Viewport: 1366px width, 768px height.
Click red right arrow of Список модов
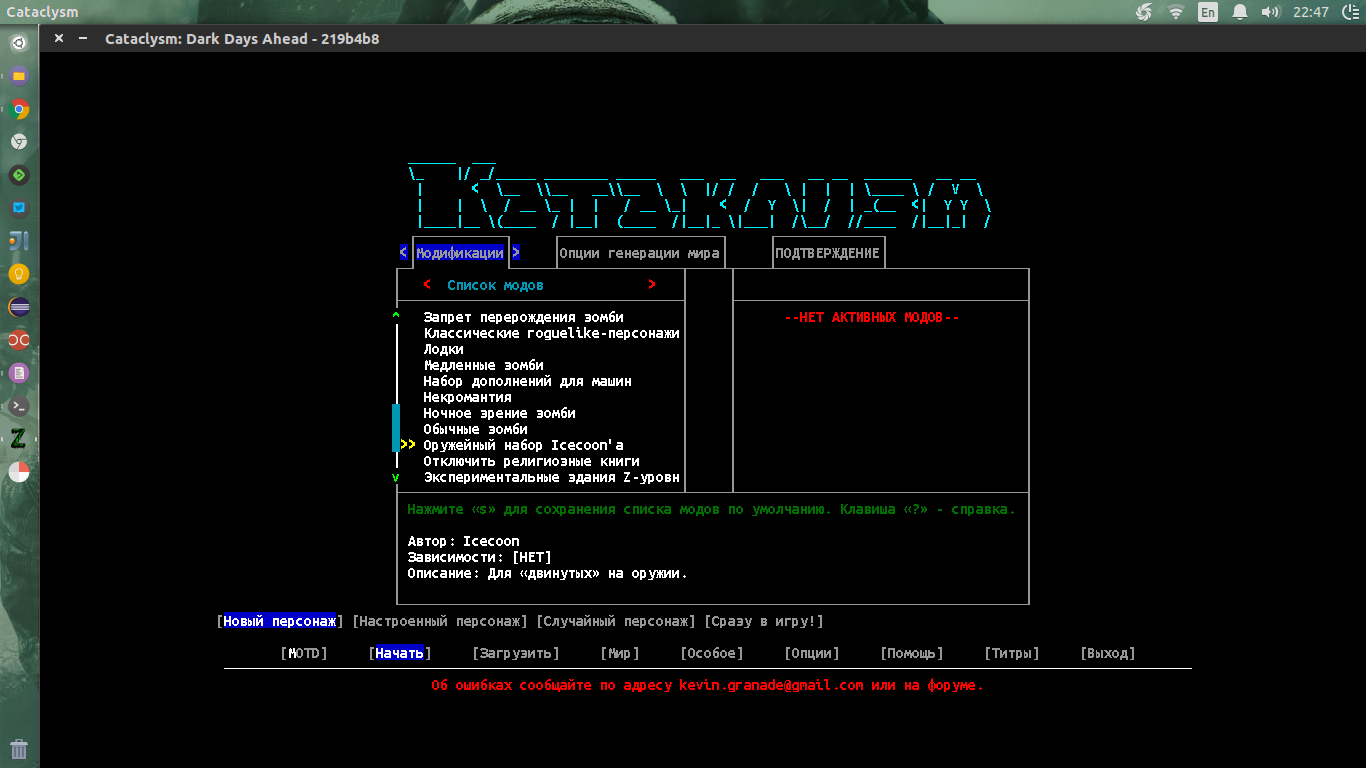pyautogui.click(x=652, y=285)
